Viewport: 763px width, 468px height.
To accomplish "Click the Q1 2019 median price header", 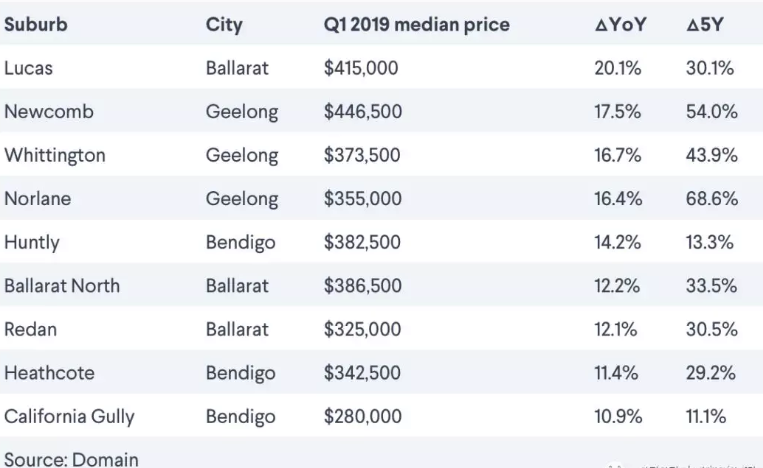I will point(417,25).
